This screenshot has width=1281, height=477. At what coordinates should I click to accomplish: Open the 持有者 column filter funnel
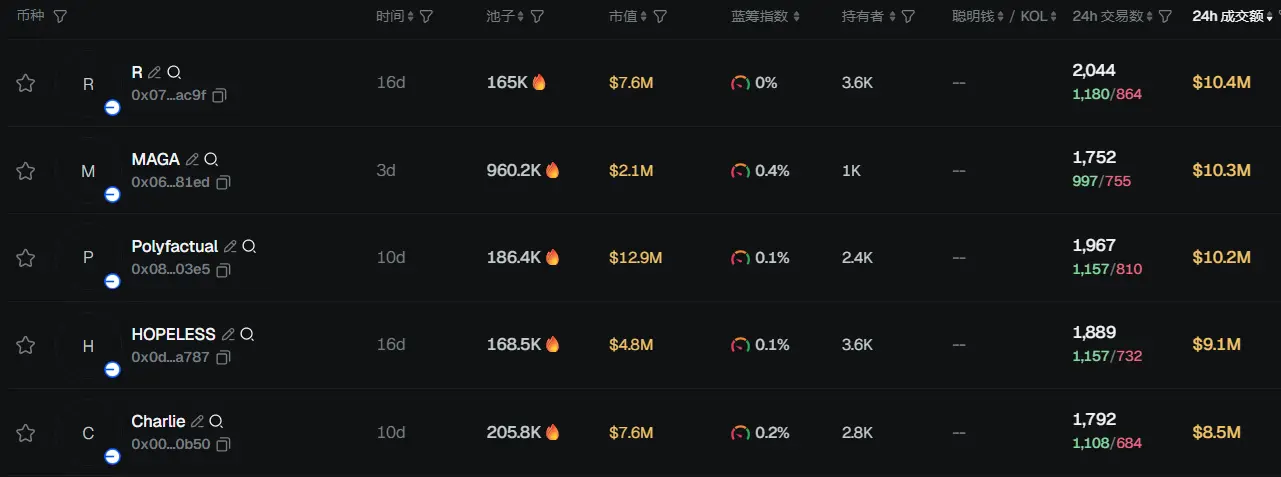908,17
